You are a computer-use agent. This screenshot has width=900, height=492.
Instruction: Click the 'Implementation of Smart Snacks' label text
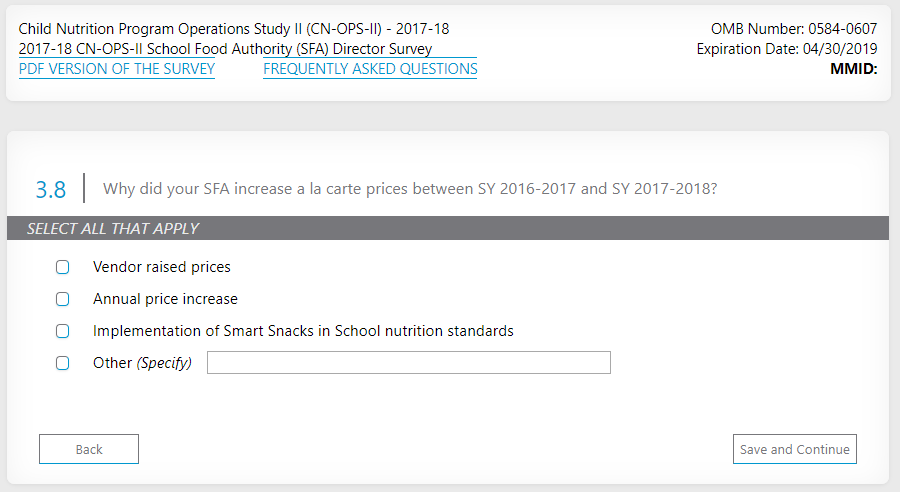coord(303,331)
